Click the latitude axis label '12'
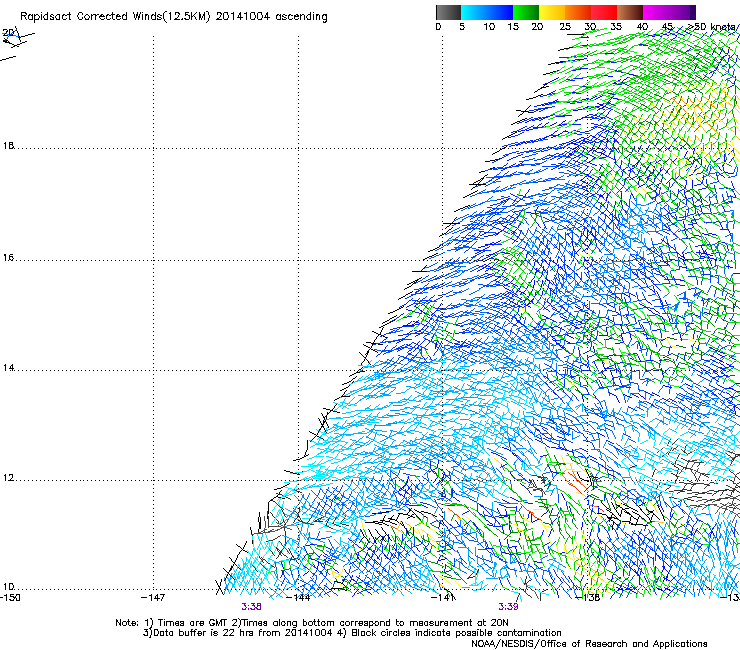 tap(8, 478)
